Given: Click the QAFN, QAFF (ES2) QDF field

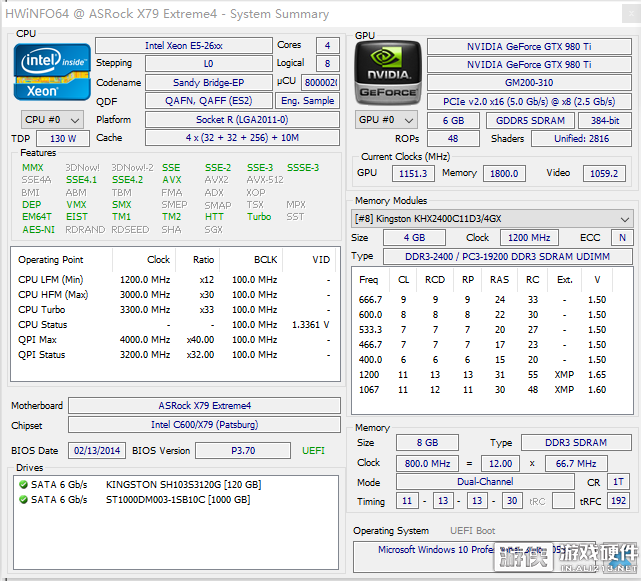Looking at the screenshot, I should coord(208,101).
